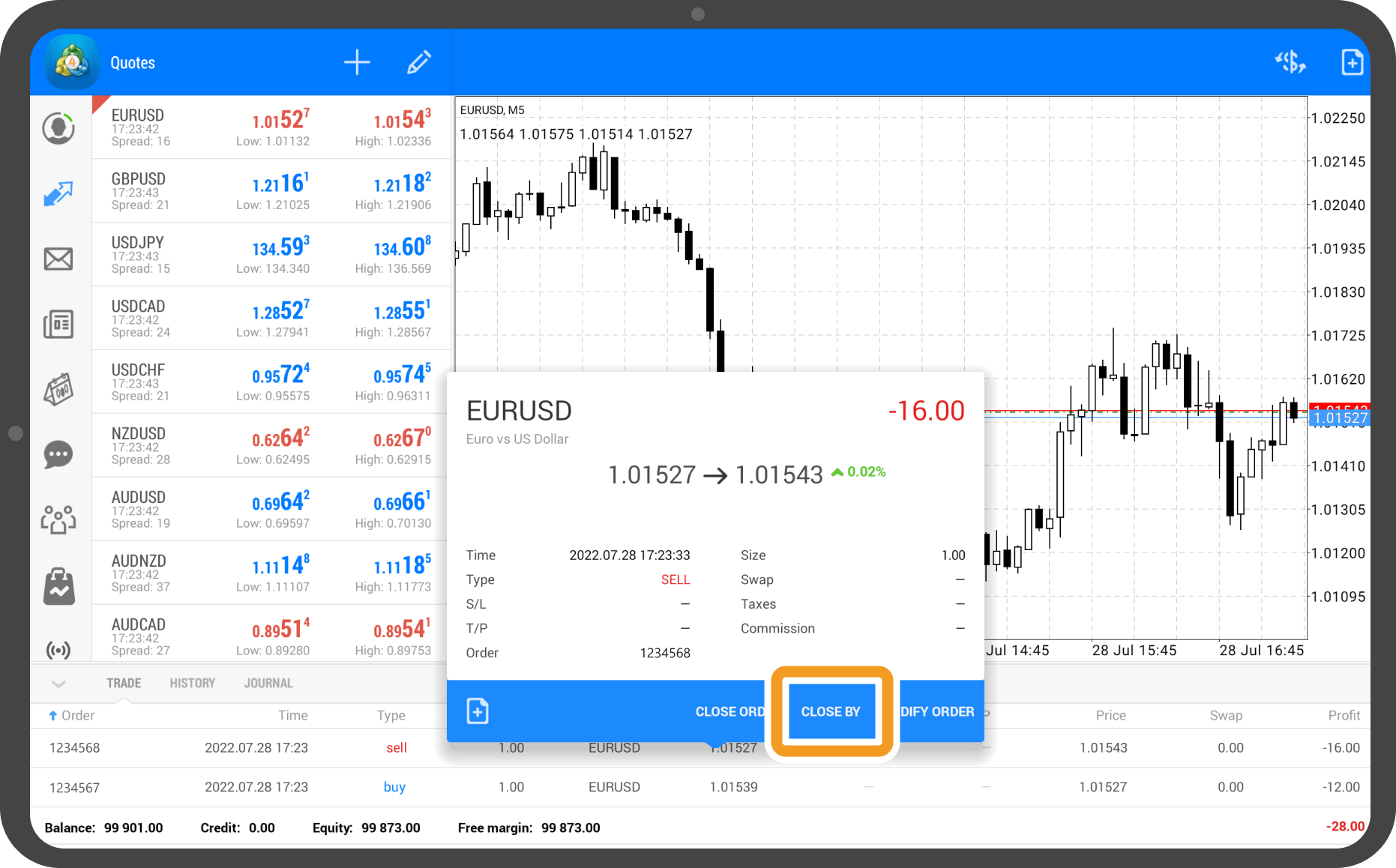
Task: Switch to the History tab
Action: [192, 683]
